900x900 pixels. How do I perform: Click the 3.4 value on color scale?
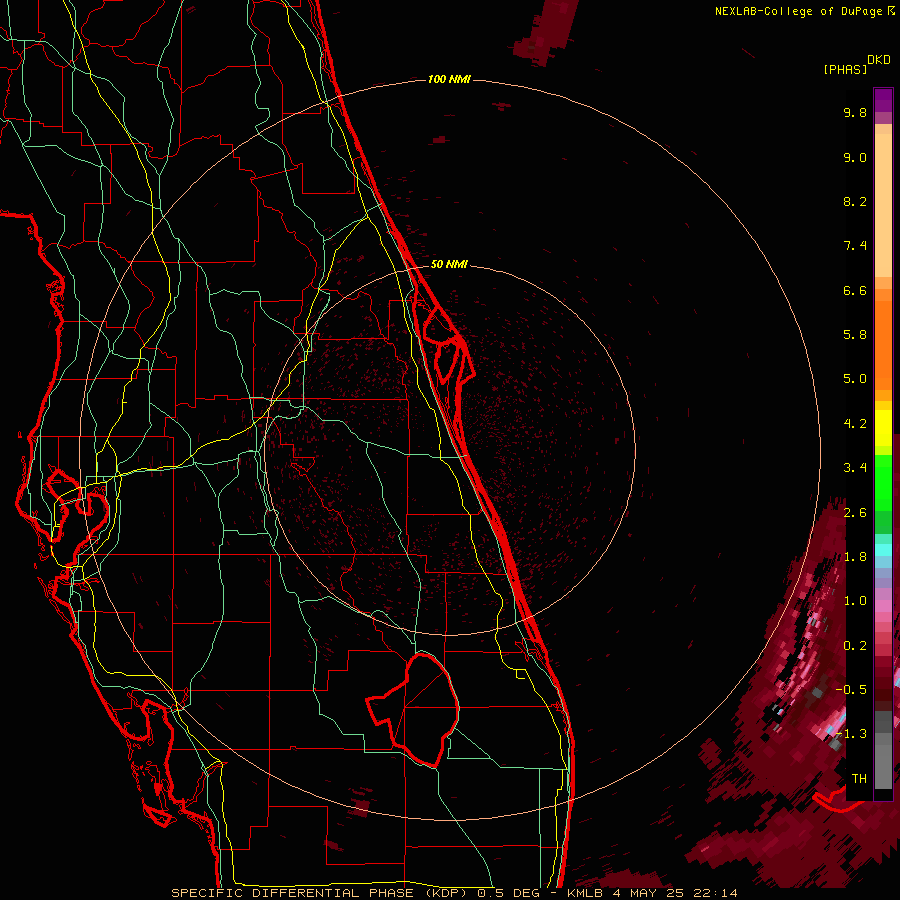tap(855, 468)
